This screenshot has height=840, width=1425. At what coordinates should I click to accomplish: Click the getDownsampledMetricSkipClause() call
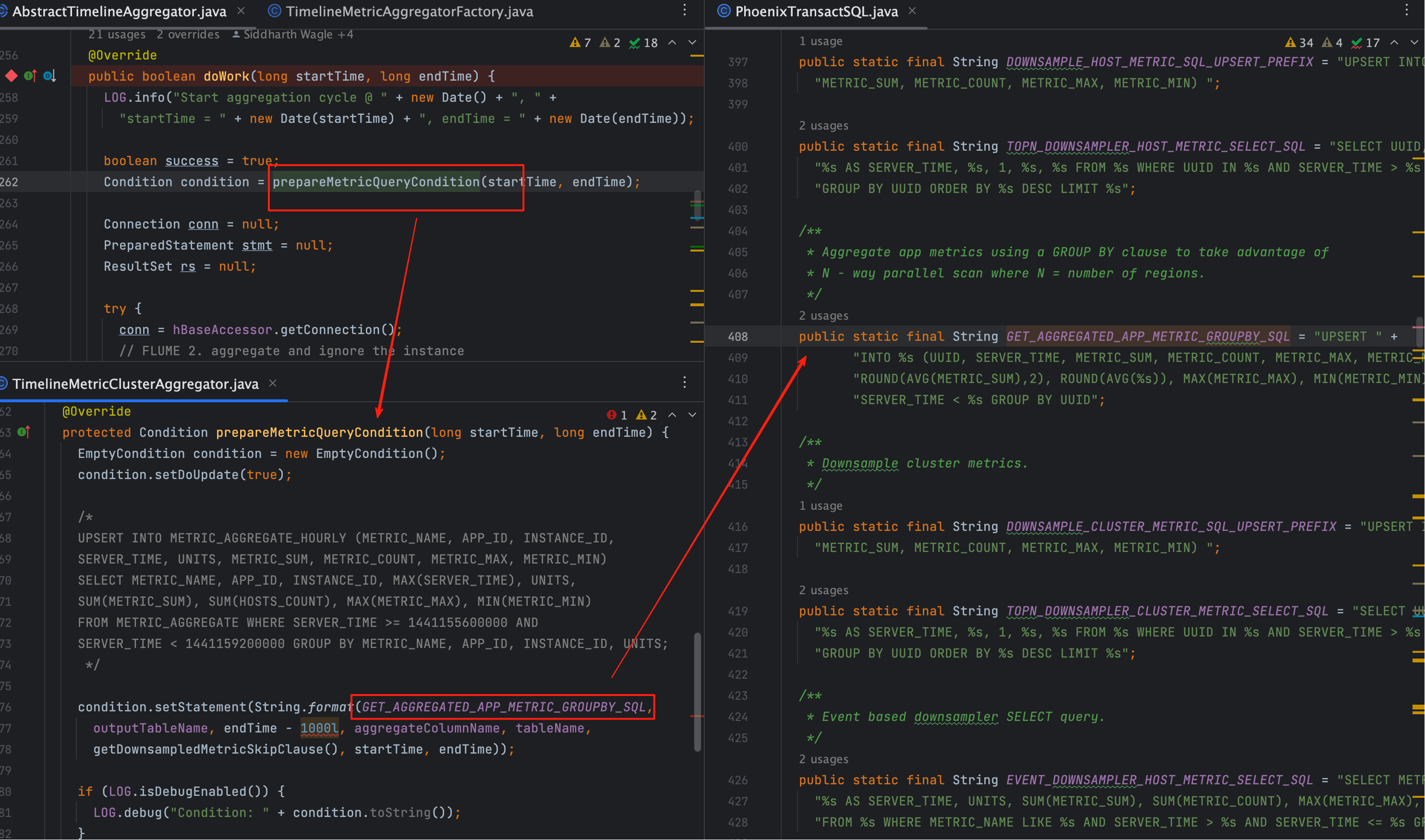point(215,749)
